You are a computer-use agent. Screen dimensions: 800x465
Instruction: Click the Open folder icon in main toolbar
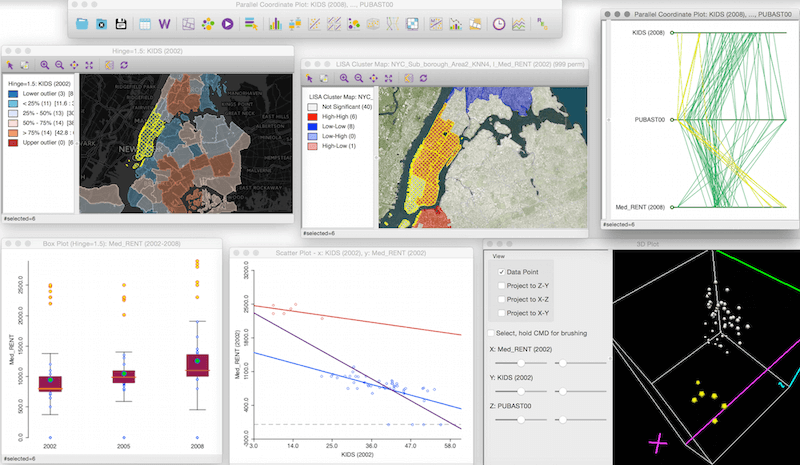(82, 24)
